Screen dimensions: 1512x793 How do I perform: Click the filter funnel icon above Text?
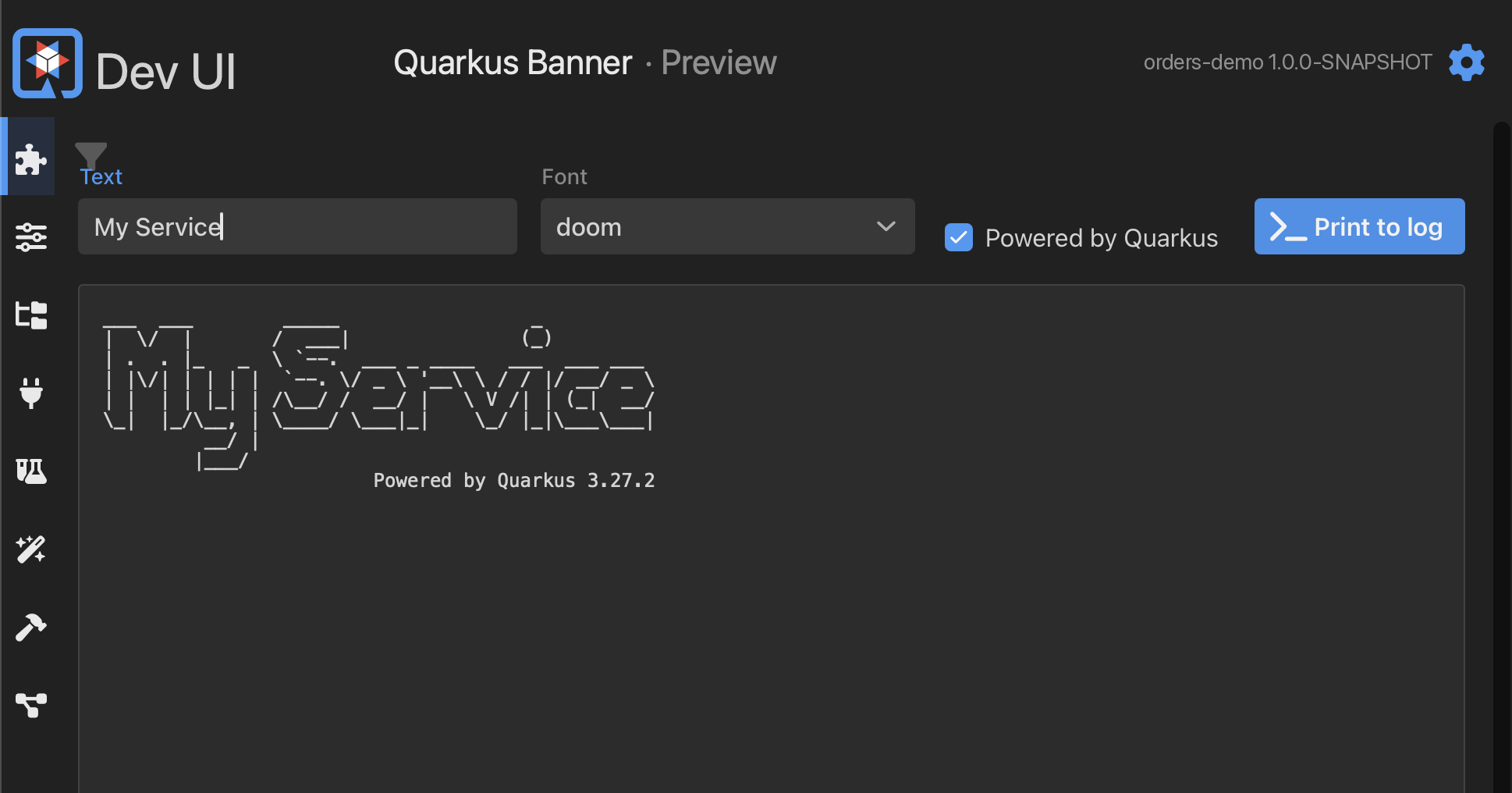coord(91,155)
